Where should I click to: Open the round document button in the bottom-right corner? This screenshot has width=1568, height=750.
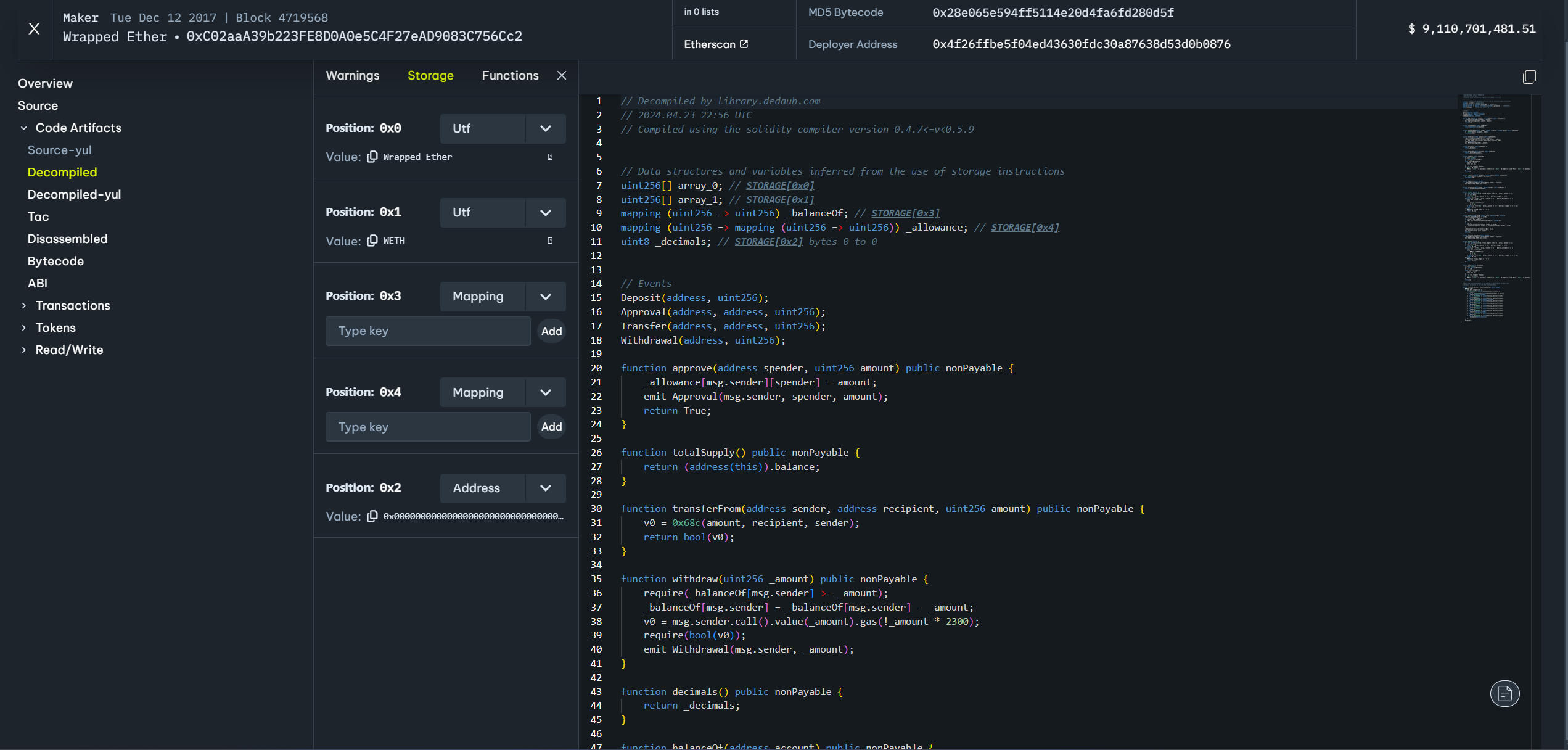click(1504, 694)
